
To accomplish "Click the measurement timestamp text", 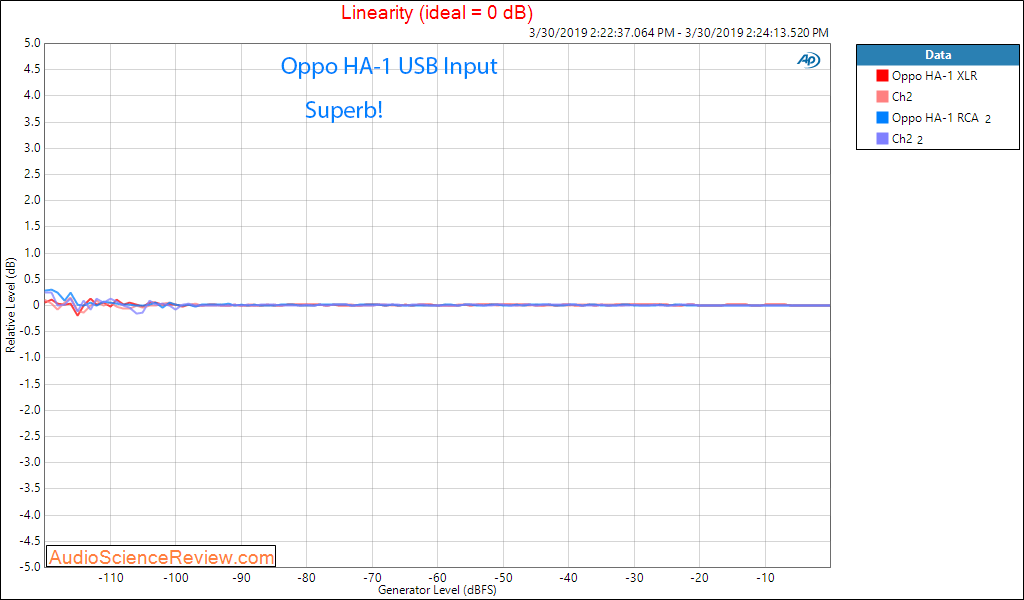I will pyautogui.click(x=677, y=33).
